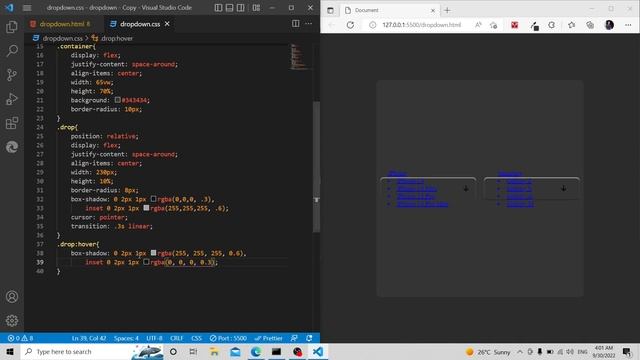The width and height of the screenshot is (640, 360).
Task: Open Edge Settings and more menu
Action: coord(628,25)
